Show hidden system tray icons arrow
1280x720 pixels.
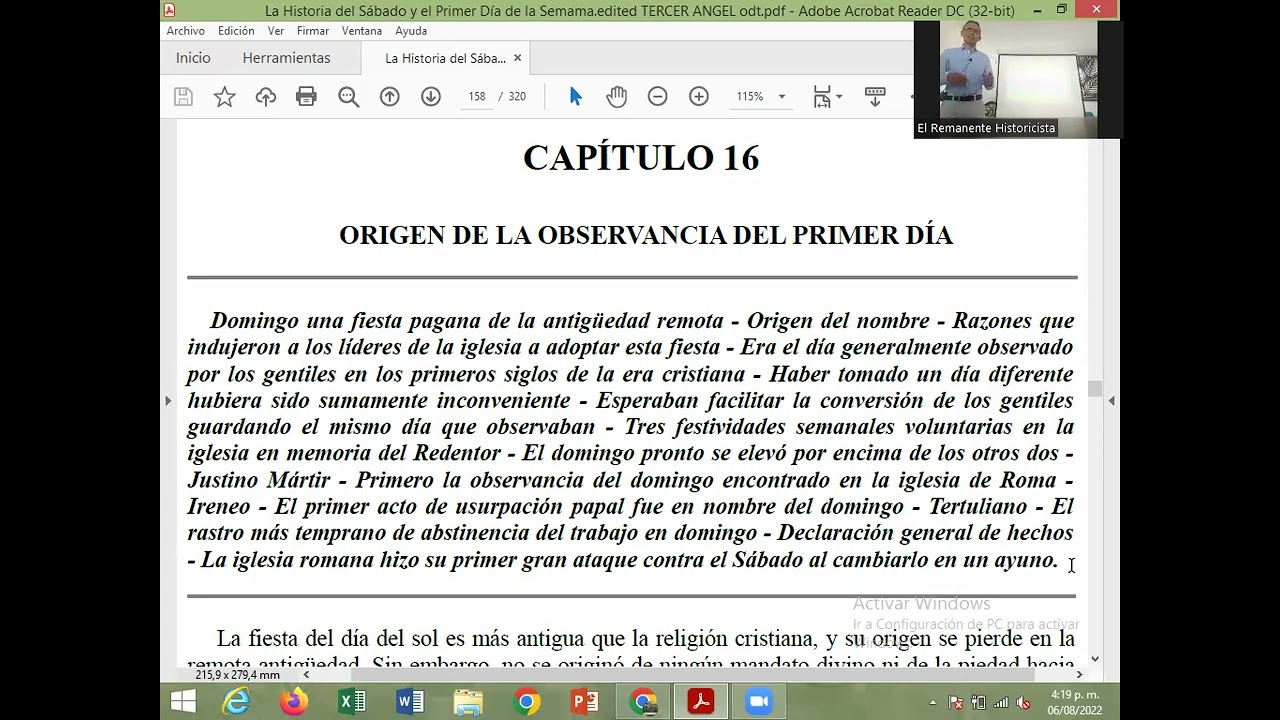coord(933,703)
